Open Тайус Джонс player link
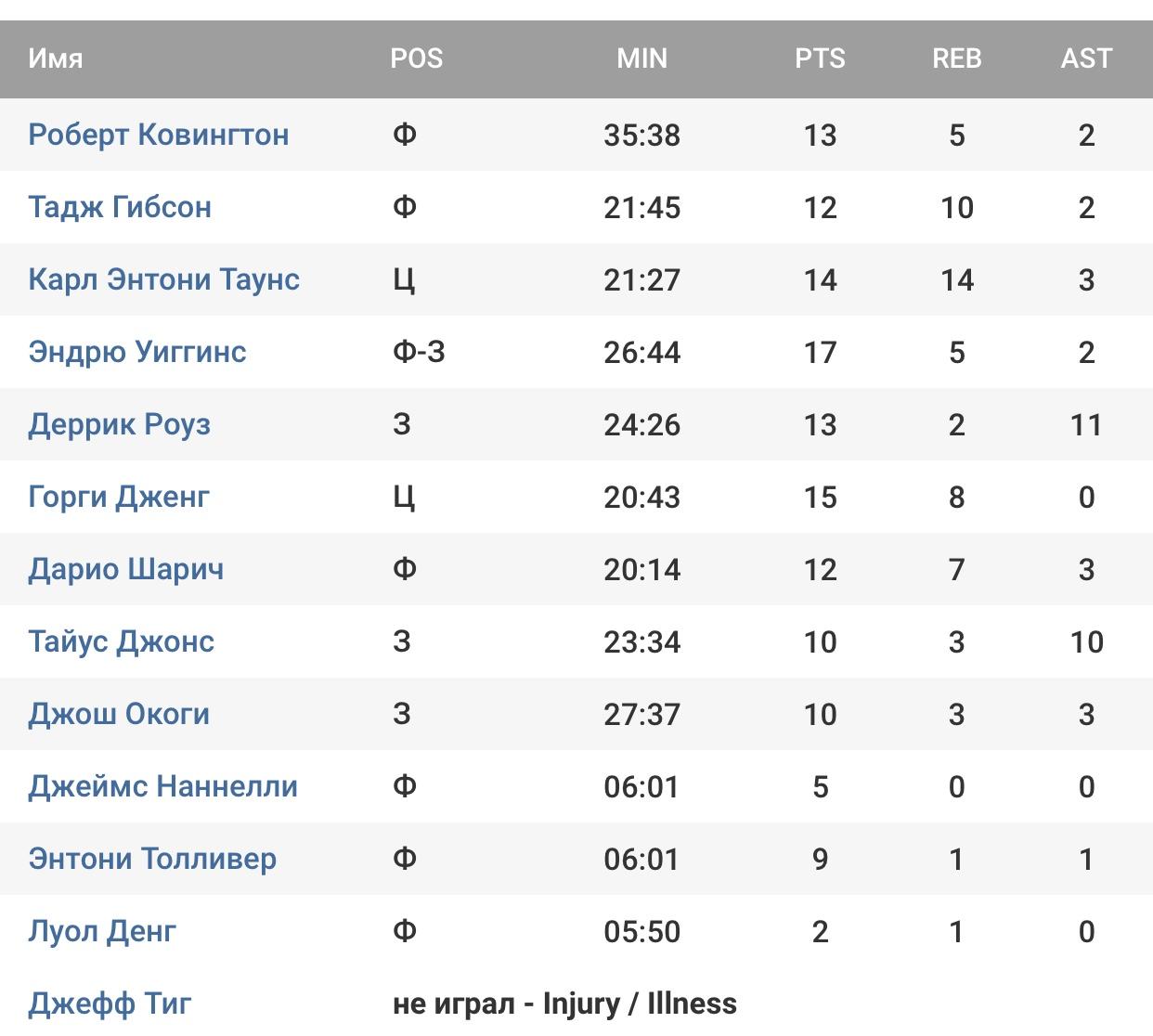The image size is (1153, 1036). (x=122, y=641)
